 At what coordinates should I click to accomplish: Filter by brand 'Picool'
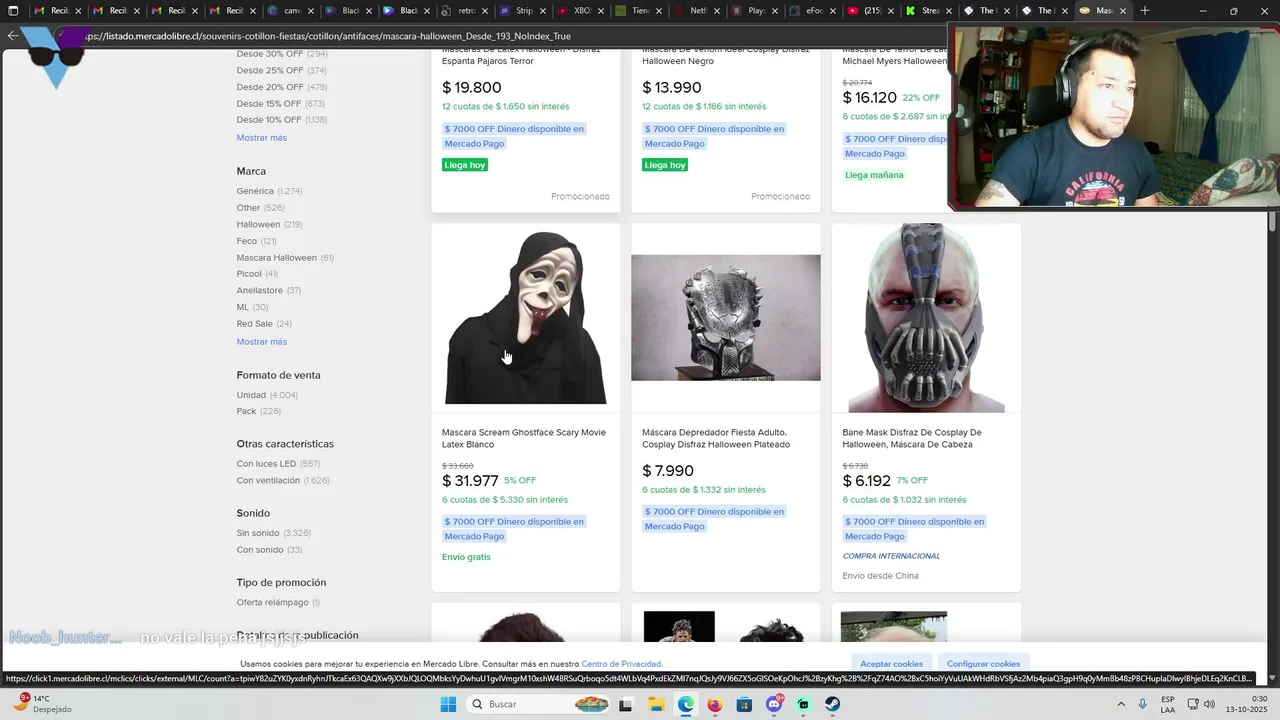tap(257, 274)
